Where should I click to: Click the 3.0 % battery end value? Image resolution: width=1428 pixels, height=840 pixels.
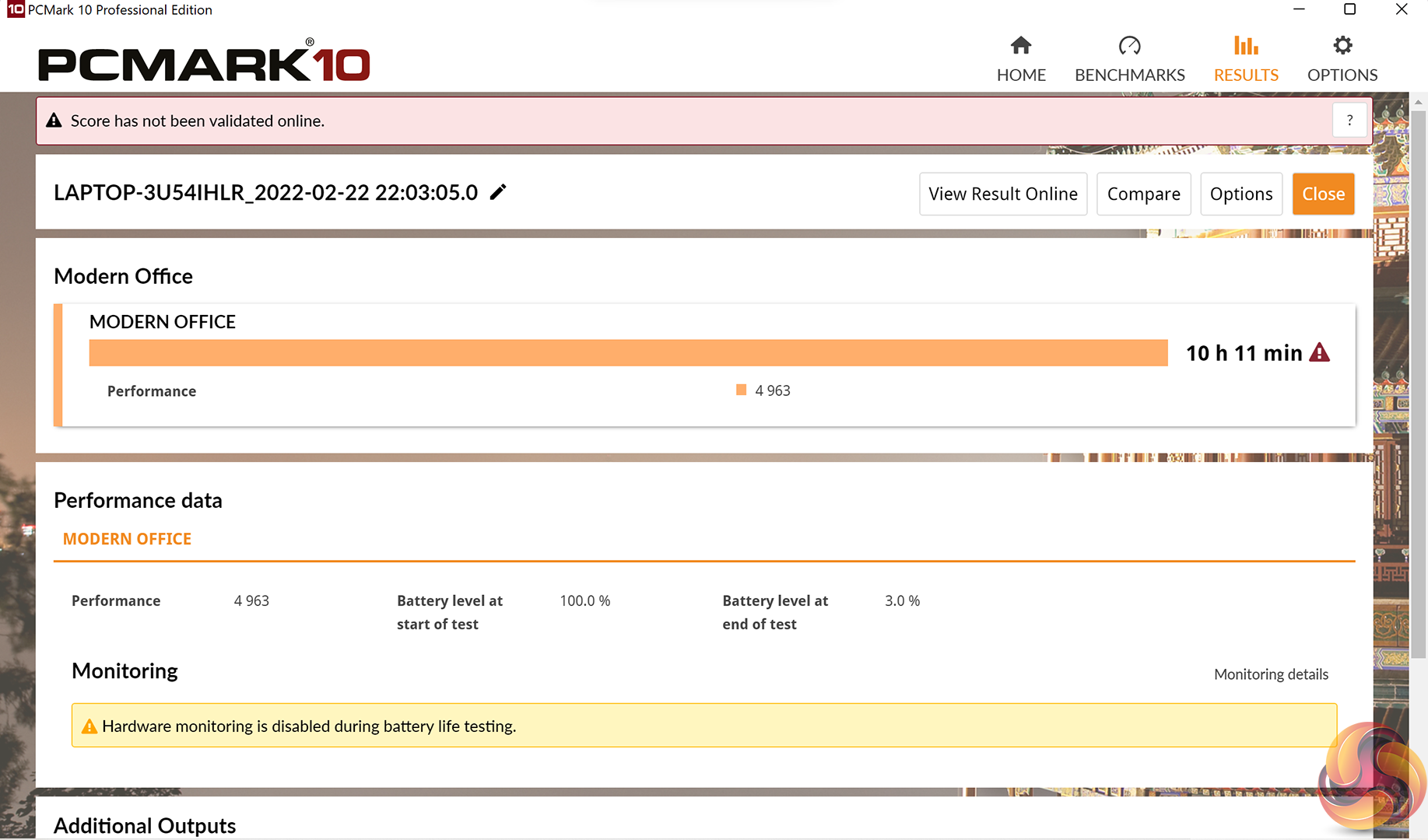point(902,600)
